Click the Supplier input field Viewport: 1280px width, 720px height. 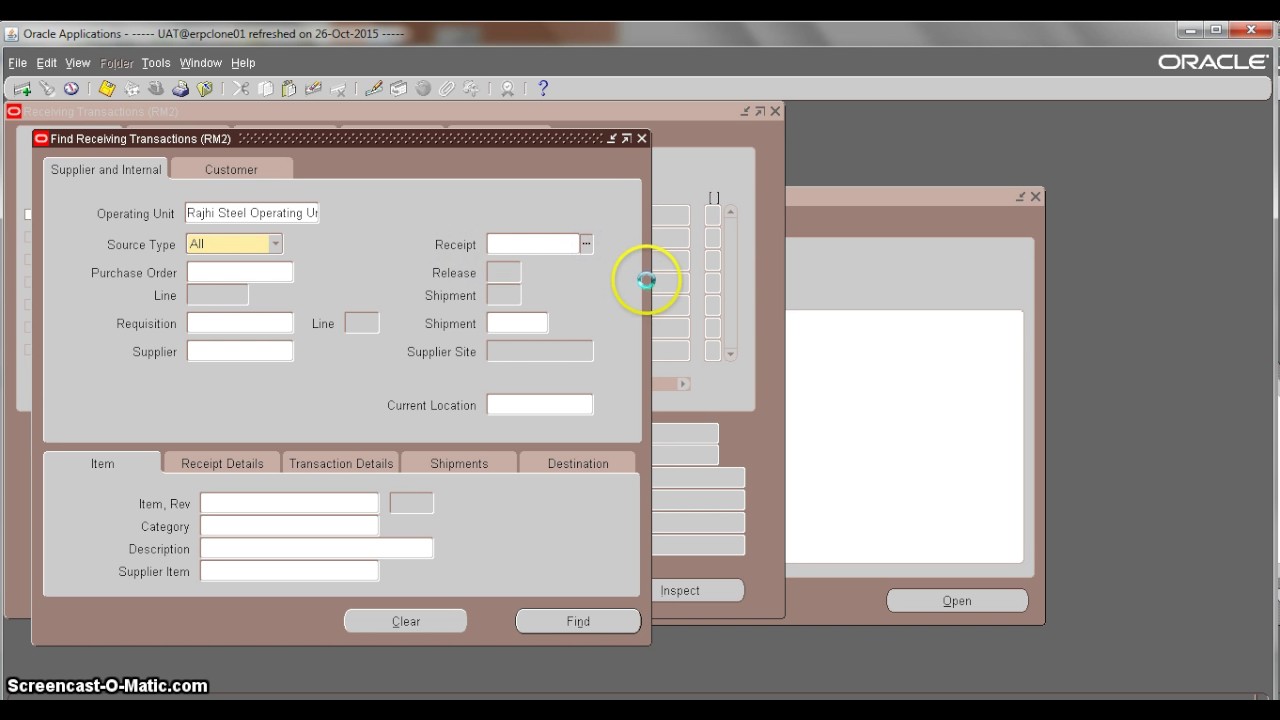[x=240, y=351]
